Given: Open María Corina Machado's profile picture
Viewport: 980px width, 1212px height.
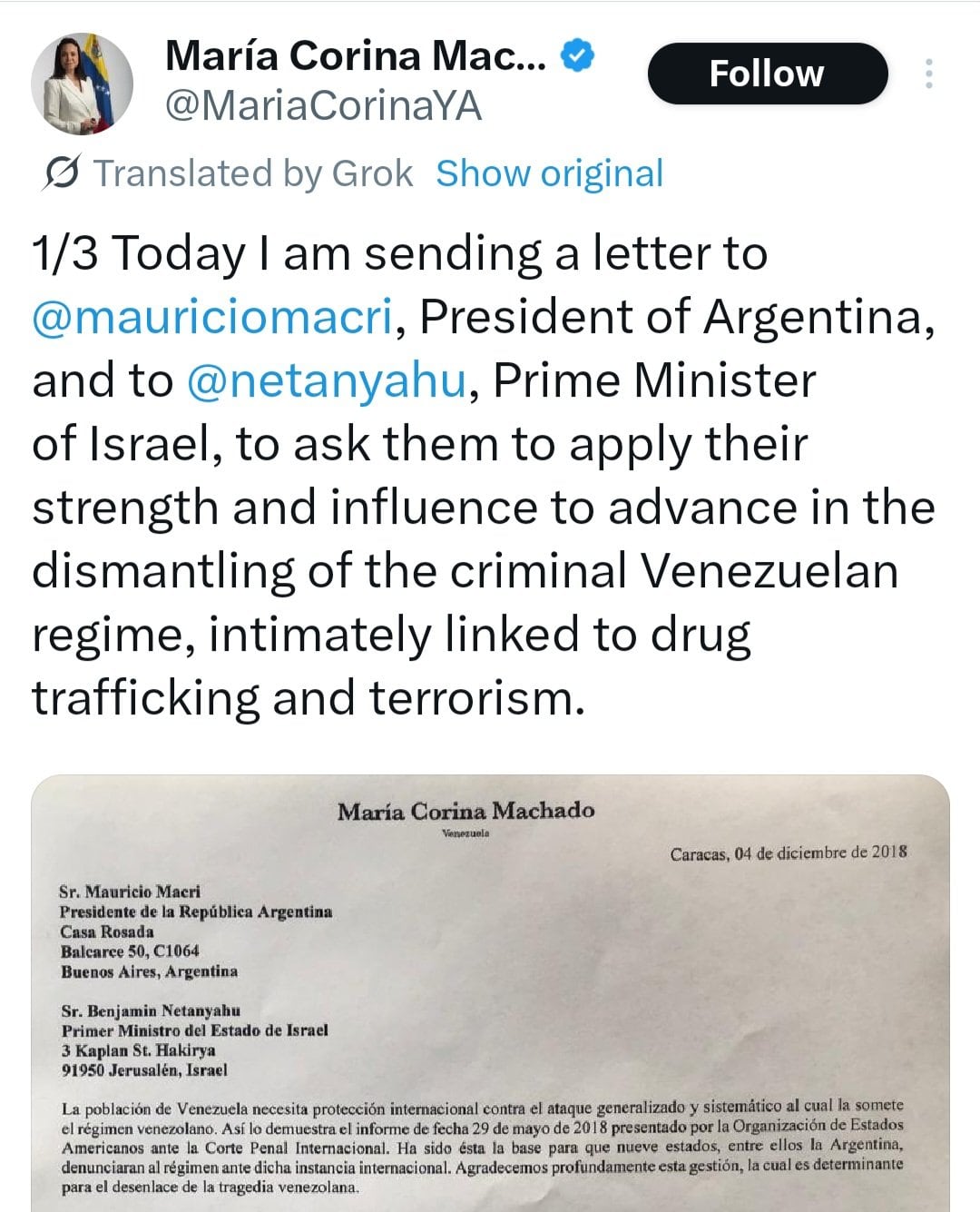Looking at the screenshot, I should pyautogui.click(x=83, y=84).
